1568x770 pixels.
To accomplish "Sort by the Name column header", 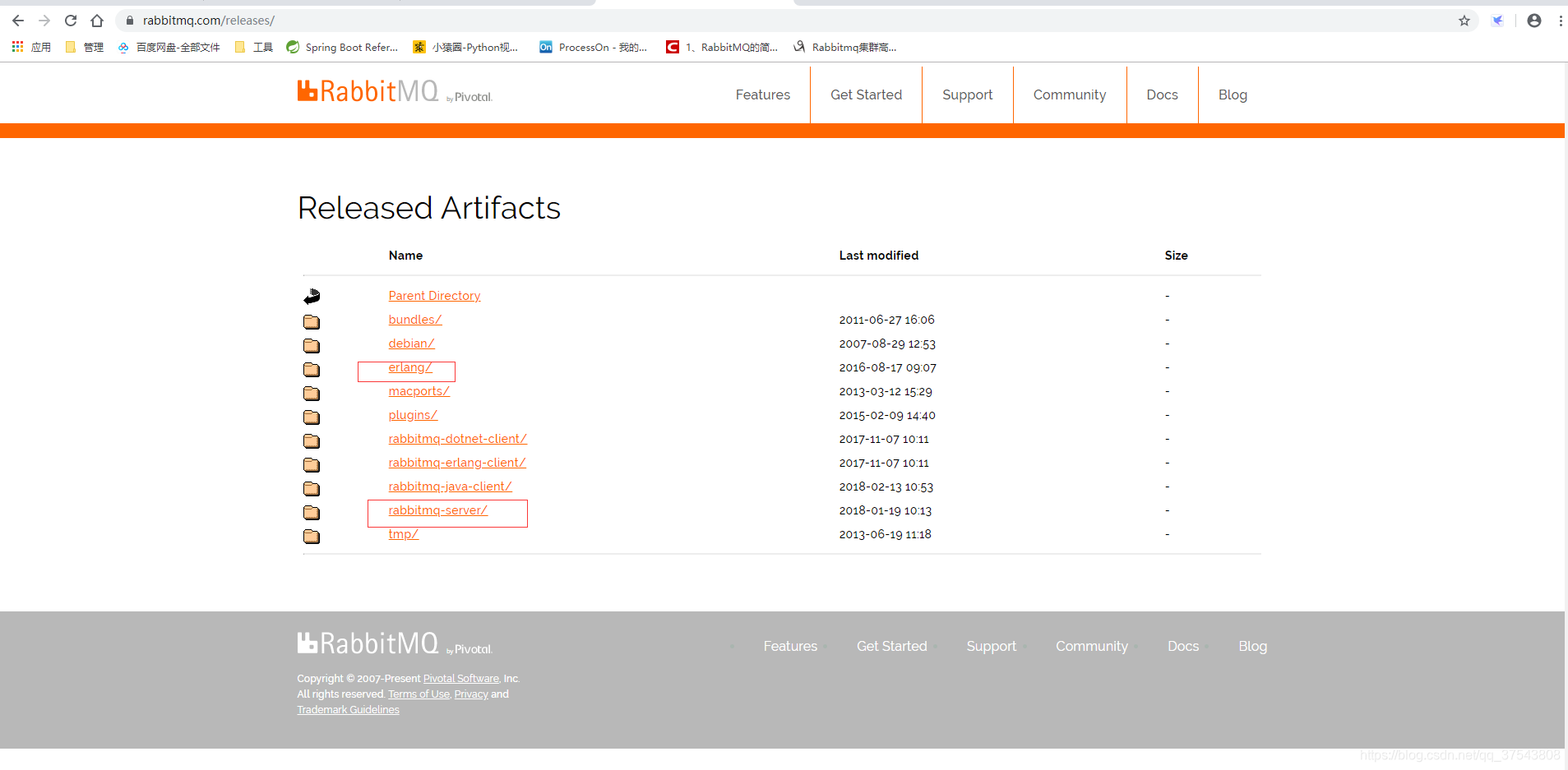I will (x=405, y=256).
